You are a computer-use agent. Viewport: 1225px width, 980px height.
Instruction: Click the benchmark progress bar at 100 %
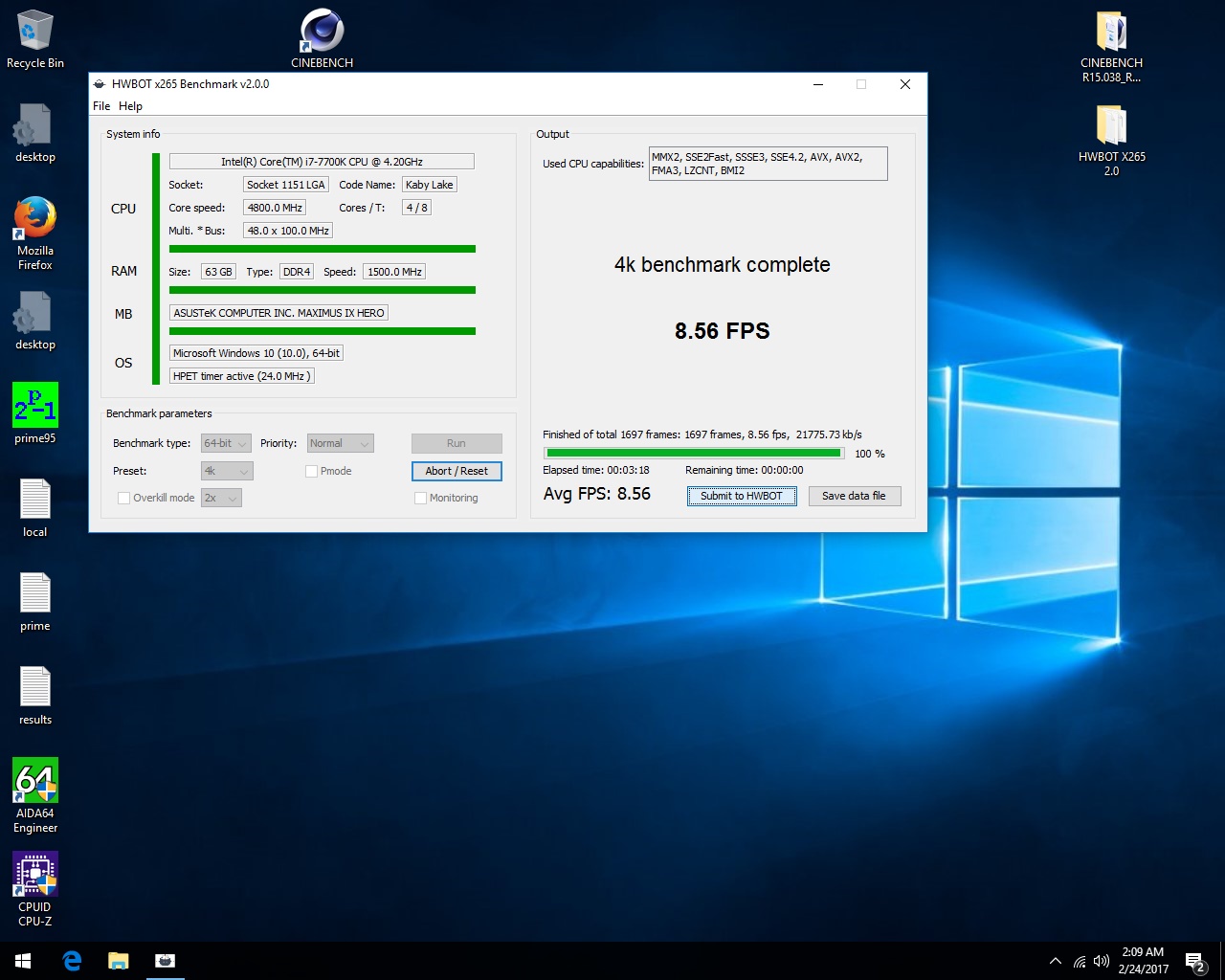coord(694,453)
